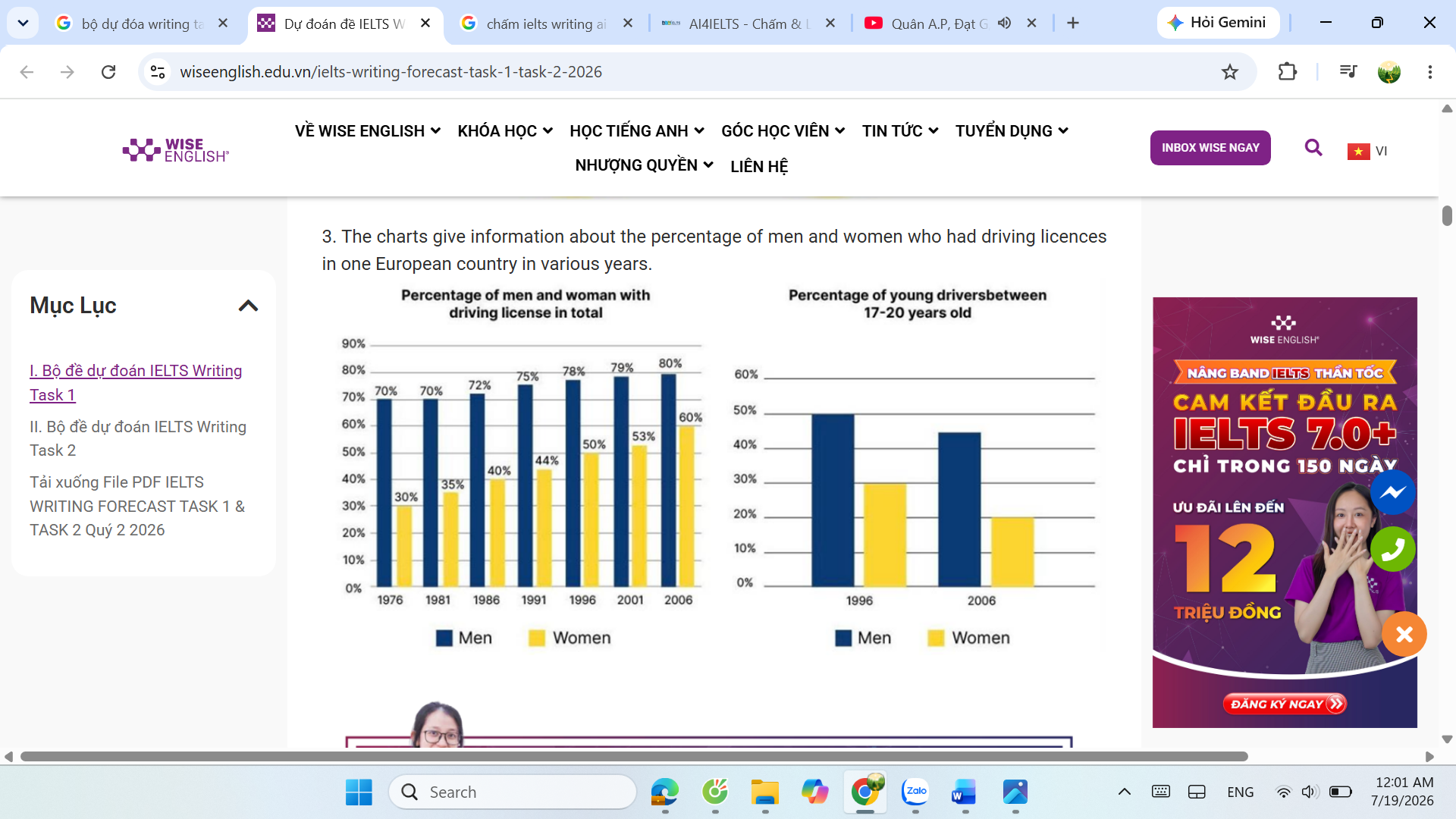Image resolution: width=1456 pixels, height=819 pixels.
Task: Close the floating orange X widget
Action: 1404,634
